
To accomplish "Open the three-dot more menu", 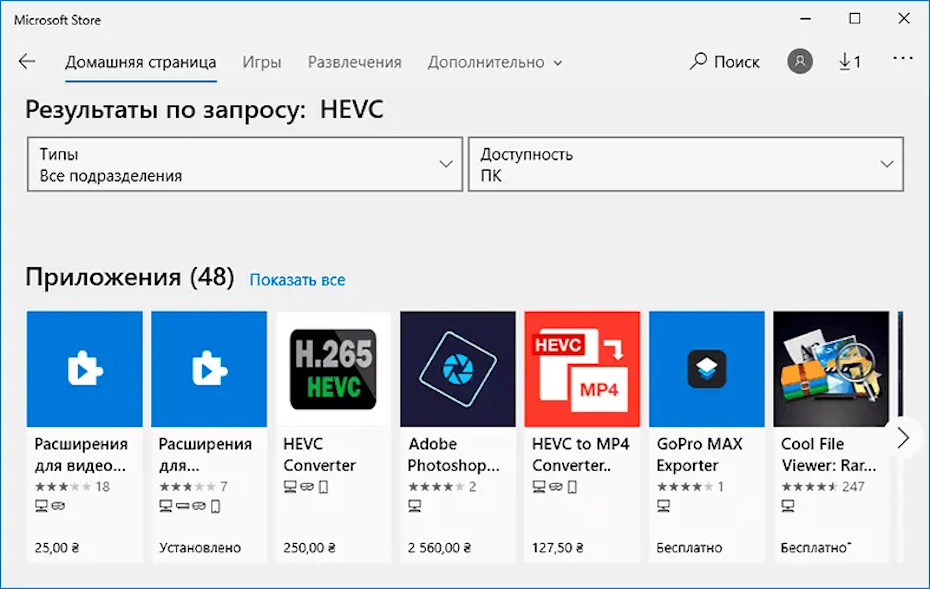I will coord(903,58).
